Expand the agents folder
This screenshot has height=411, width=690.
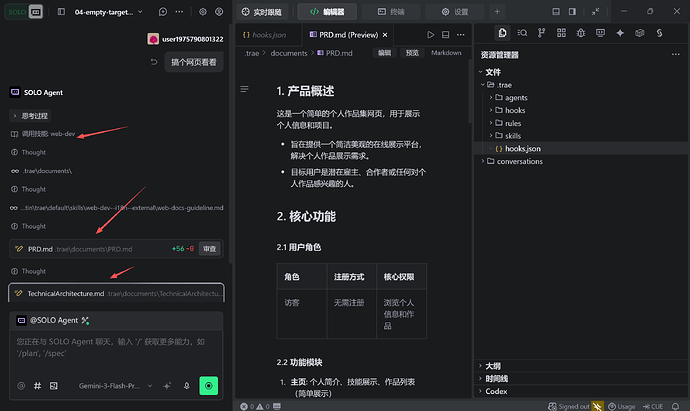click(581, 98)
